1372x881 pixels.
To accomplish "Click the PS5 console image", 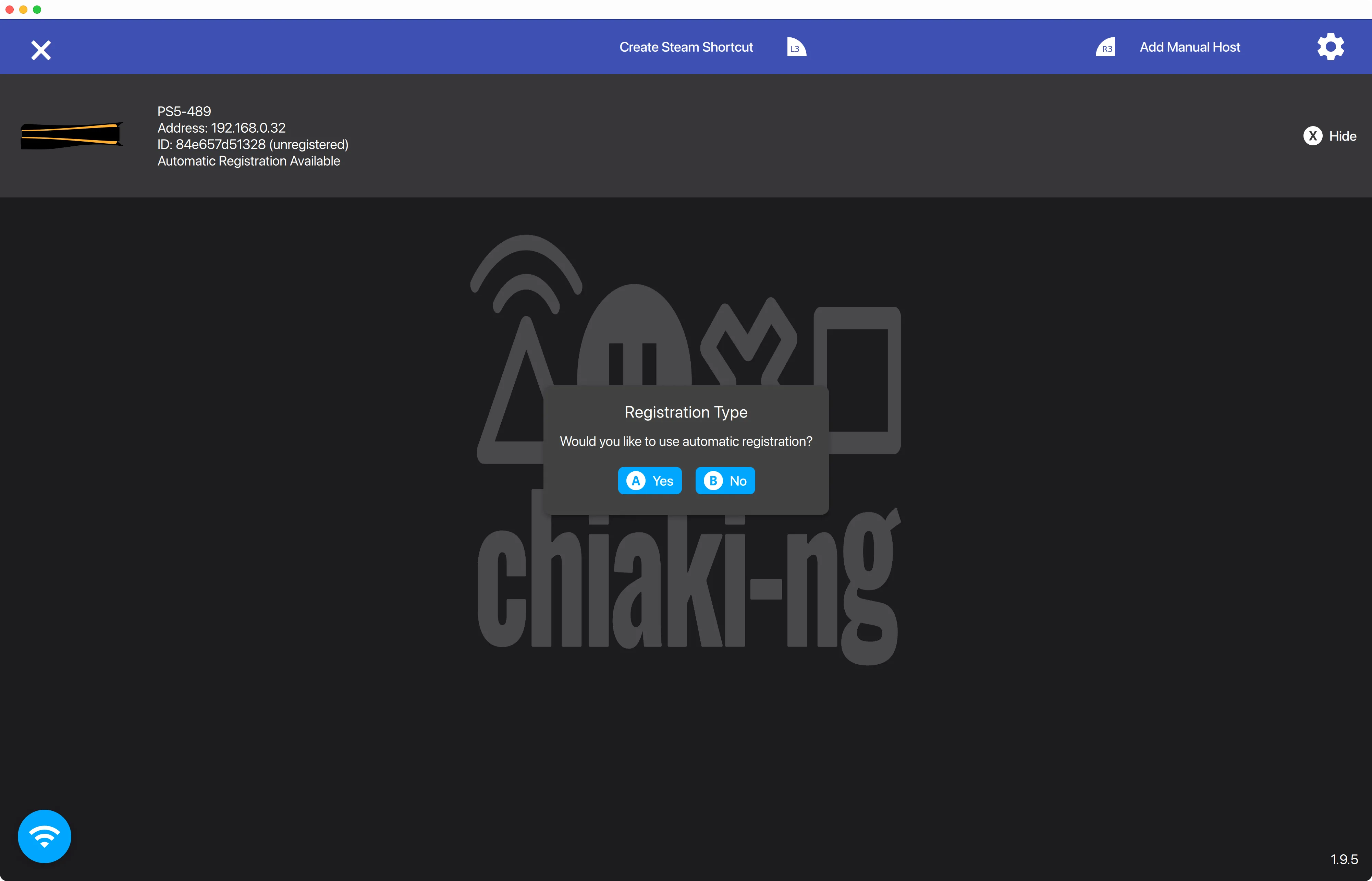I will click(72, 136).
